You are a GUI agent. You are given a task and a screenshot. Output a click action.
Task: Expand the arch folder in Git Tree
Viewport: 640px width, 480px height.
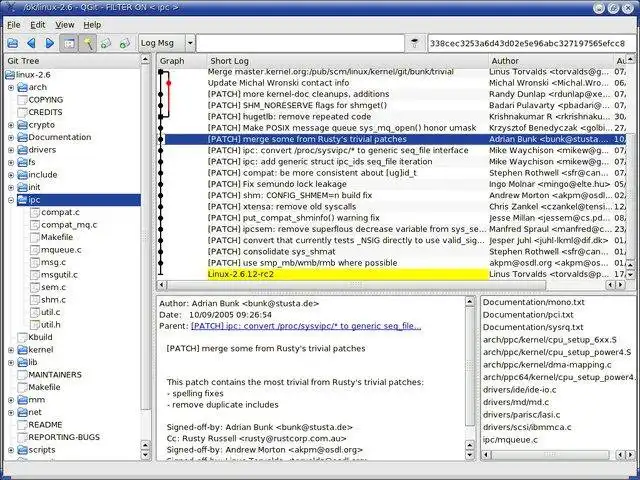pos(10,88)
